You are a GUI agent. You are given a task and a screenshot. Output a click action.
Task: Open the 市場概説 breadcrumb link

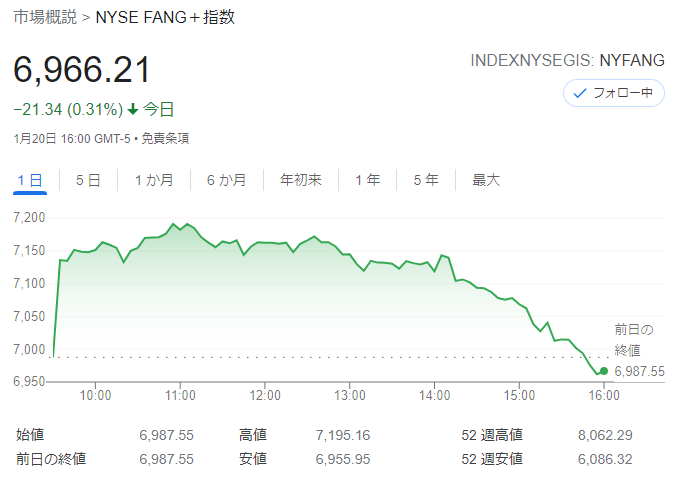click(45, 17)
